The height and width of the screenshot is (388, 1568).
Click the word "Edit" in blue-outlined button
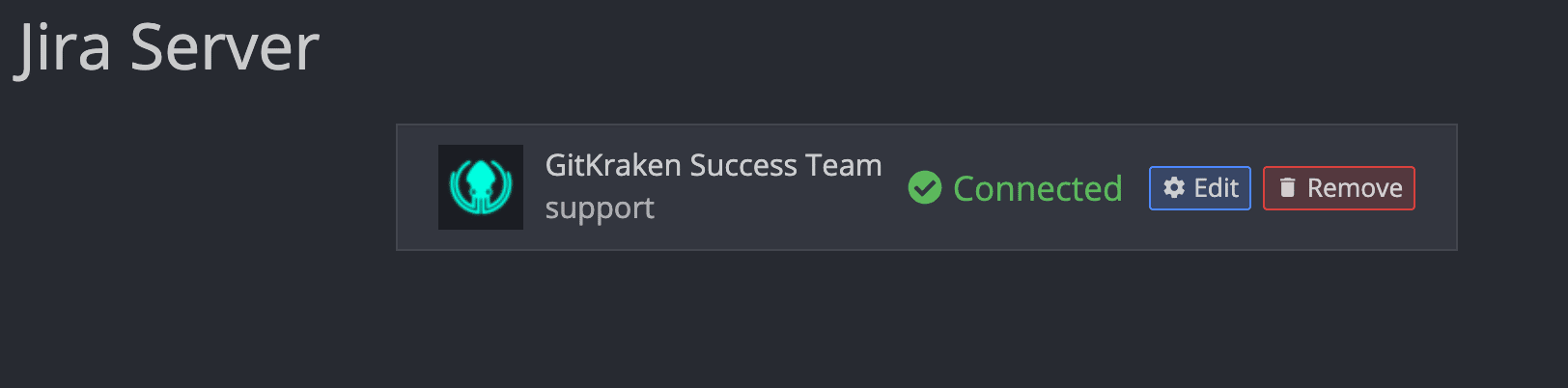coord(1216,188)
